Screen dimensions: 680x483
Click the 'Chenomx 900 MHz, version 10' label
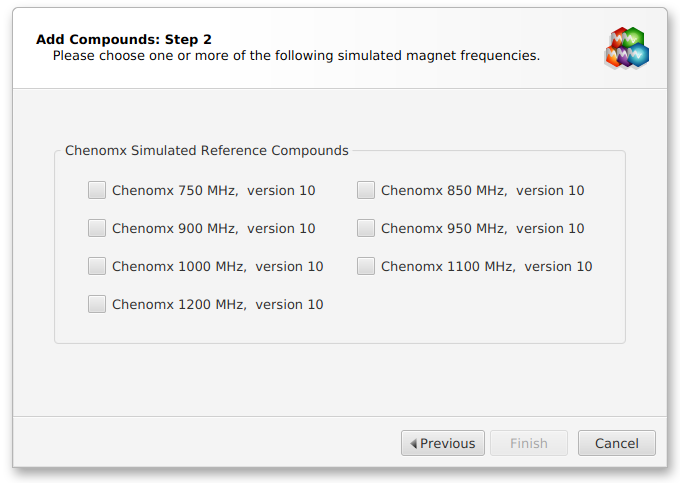213,228
